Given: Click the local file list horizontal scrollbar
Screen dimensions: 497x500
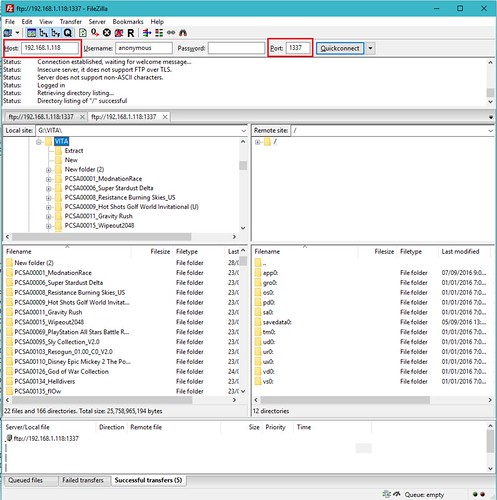Looking at the screenshot, I should pyautogui.click(x=102, y=400).
